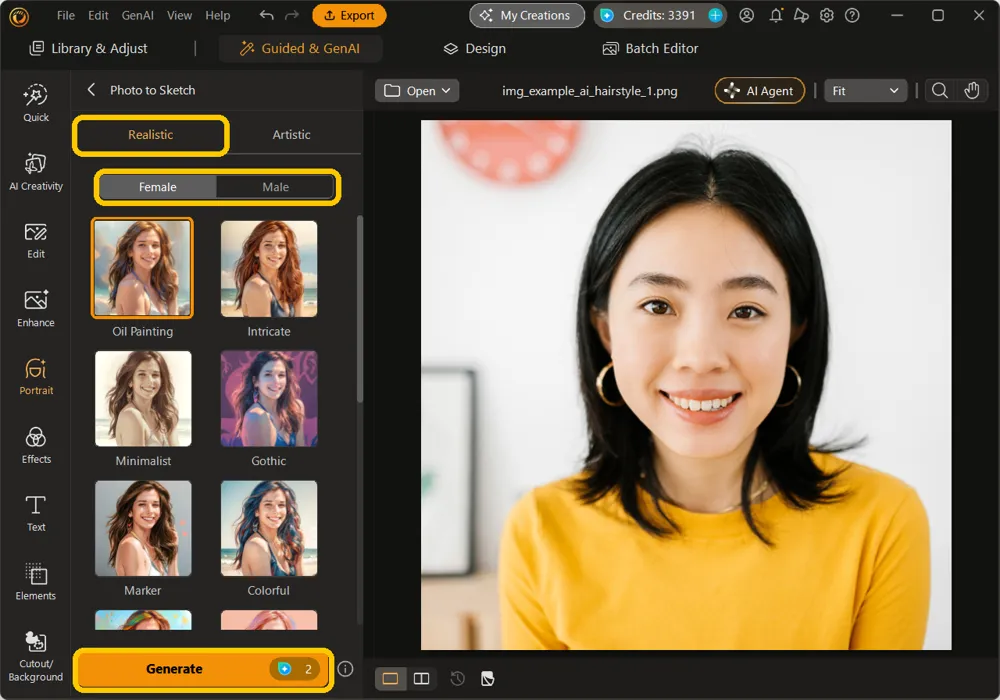
Task: Choose the Oil Painting style thumbnail
Action: (142, 268)
